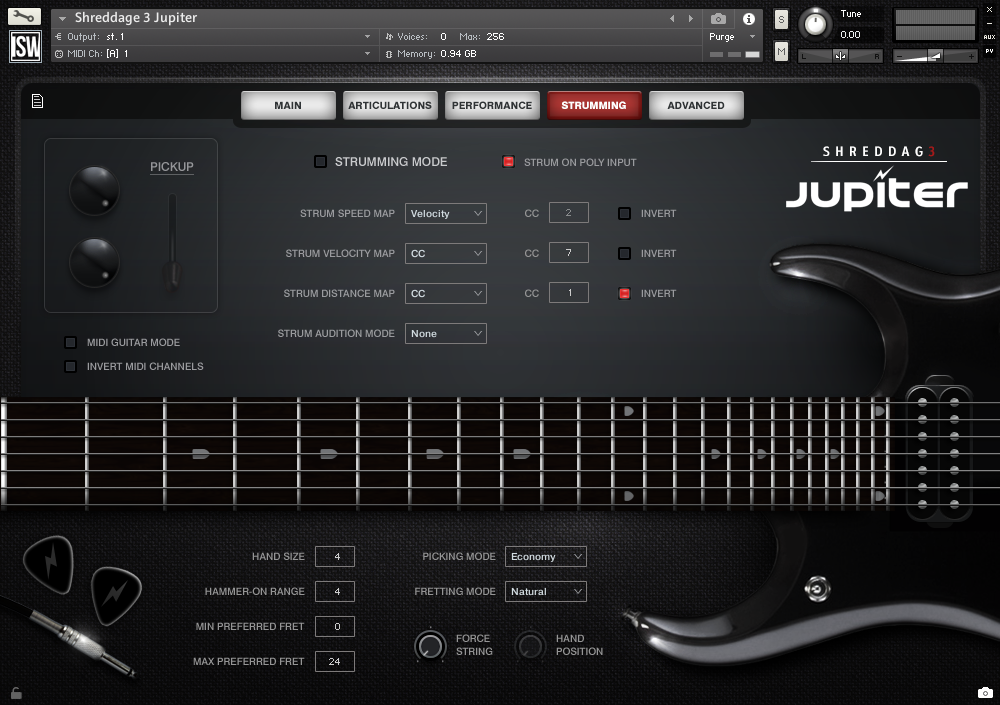The width and height of the screenshot is (1000, 705).
Task: Open the Picking Mode dropdown
Action: tap(545, 556)
